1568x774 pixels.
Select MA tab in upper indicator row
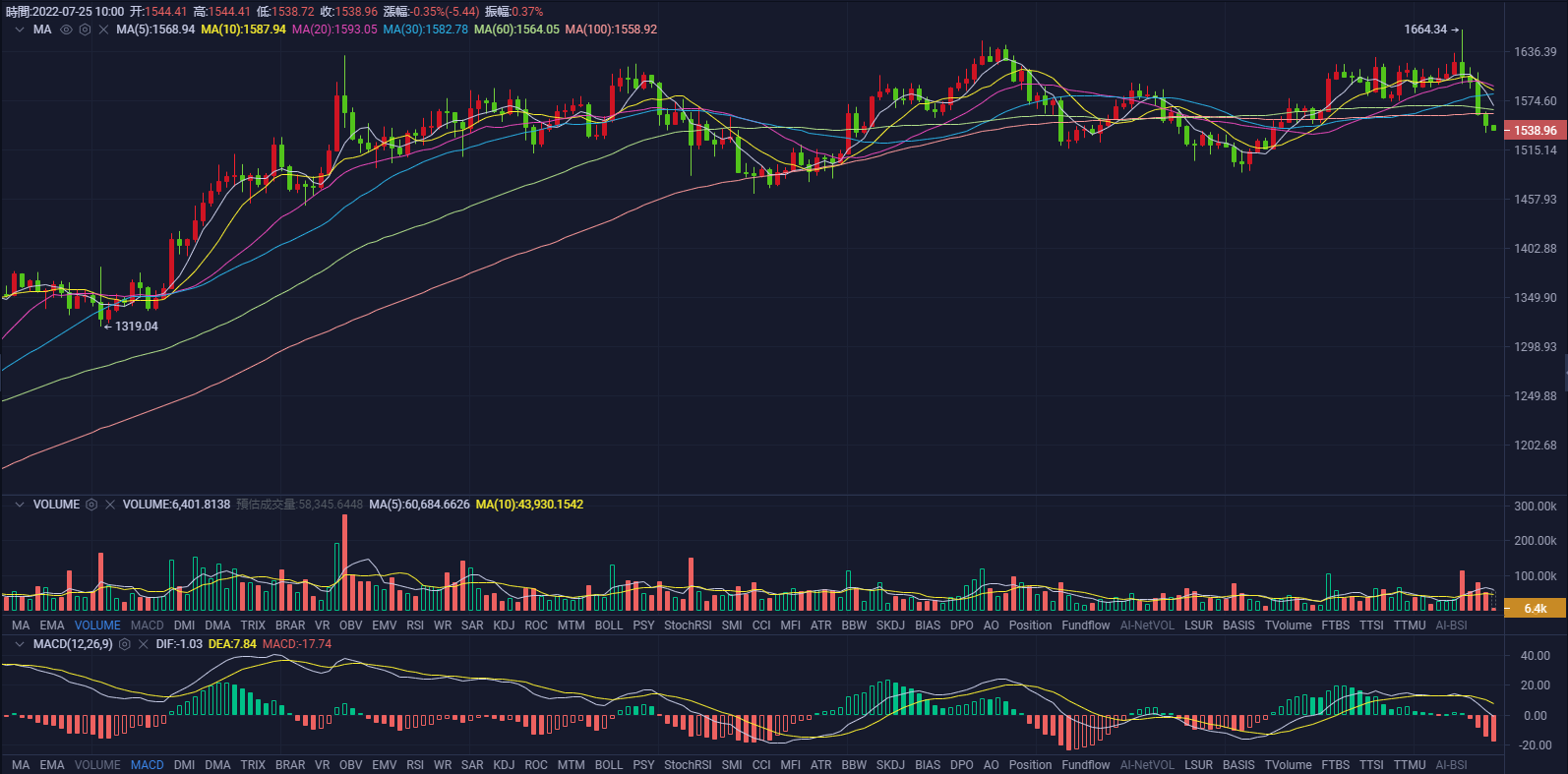coord(21,625)
